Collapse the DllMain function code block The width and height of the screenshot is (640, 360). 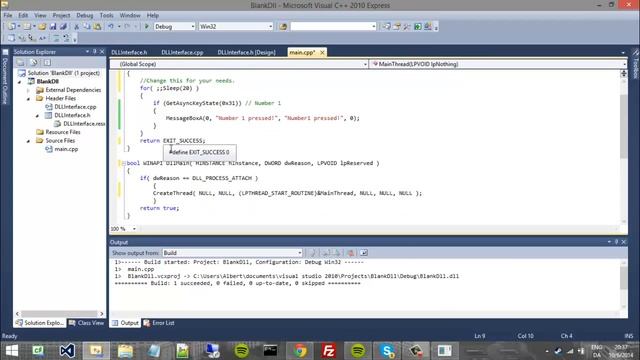tap(123, 163)
